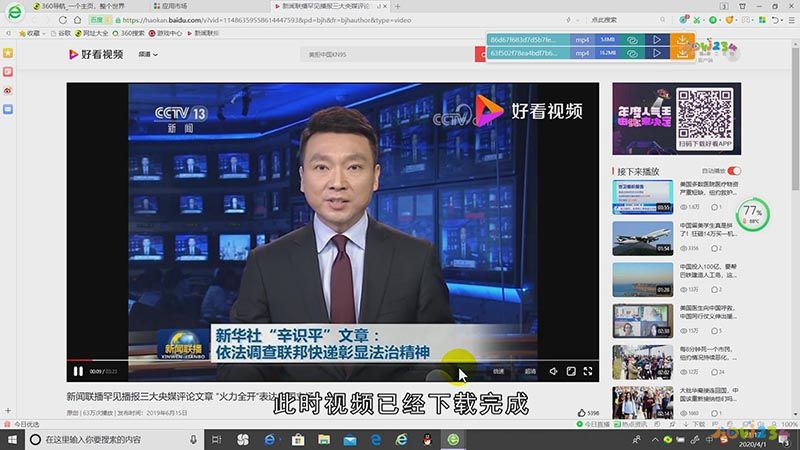
Task: Add sidebar item with plus icon
Action: 8,410
